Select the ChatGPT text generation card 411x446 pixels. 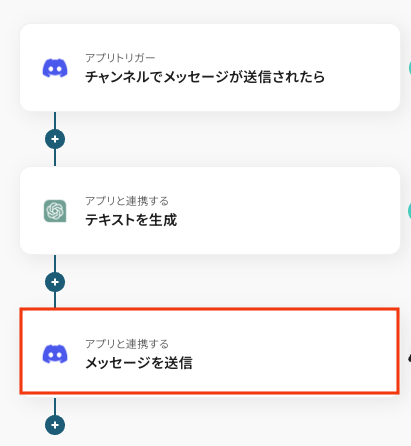[x=210, y=211]
